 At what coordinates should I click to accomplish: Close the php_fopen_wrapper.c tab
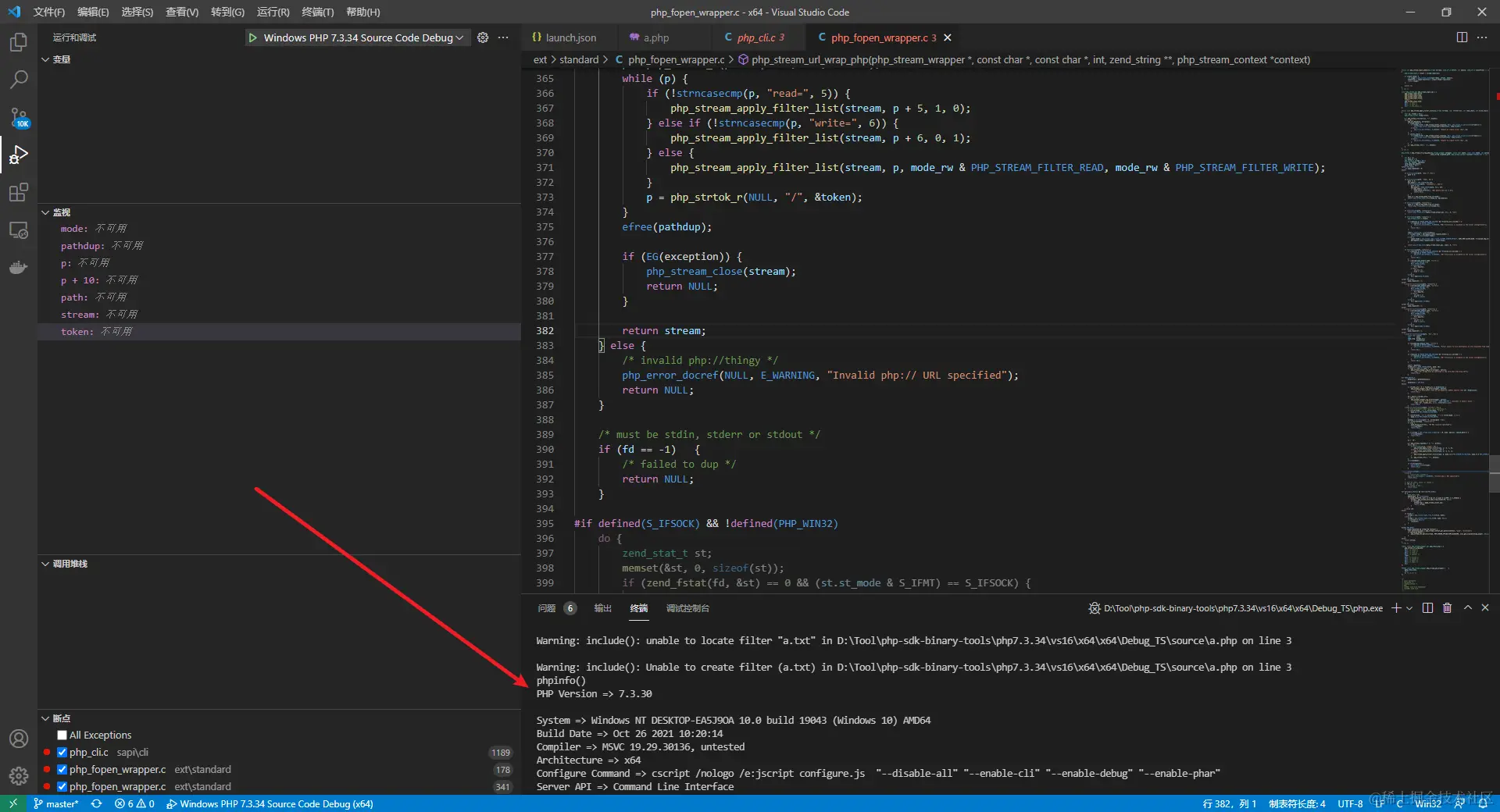[948, 37]
